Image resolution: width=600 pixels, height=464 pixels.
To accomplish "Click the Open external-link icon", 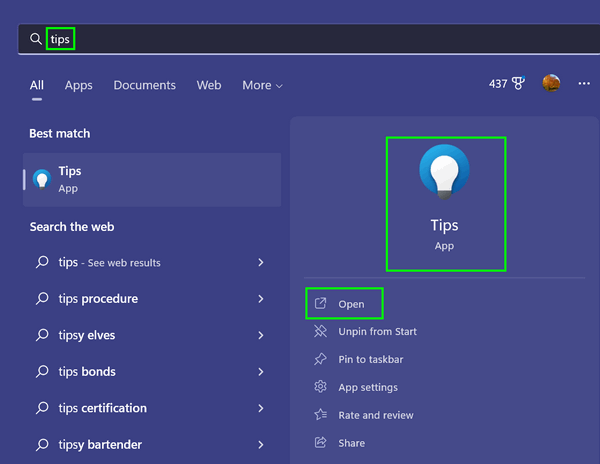I will tap(320, 304).
